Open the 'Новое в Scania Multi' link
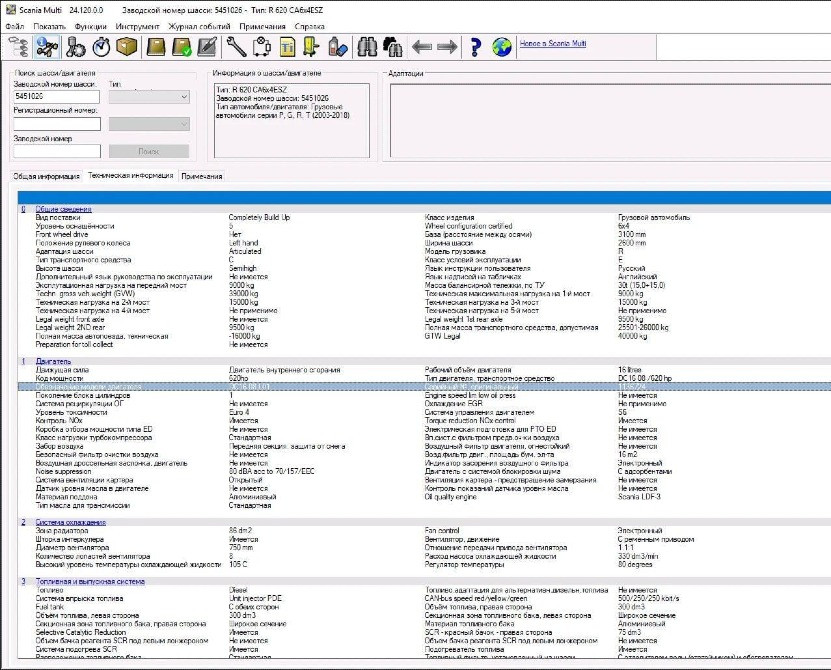Image resolution: width=831 pixels, height=670 pixels. click(x=553, y=43)
